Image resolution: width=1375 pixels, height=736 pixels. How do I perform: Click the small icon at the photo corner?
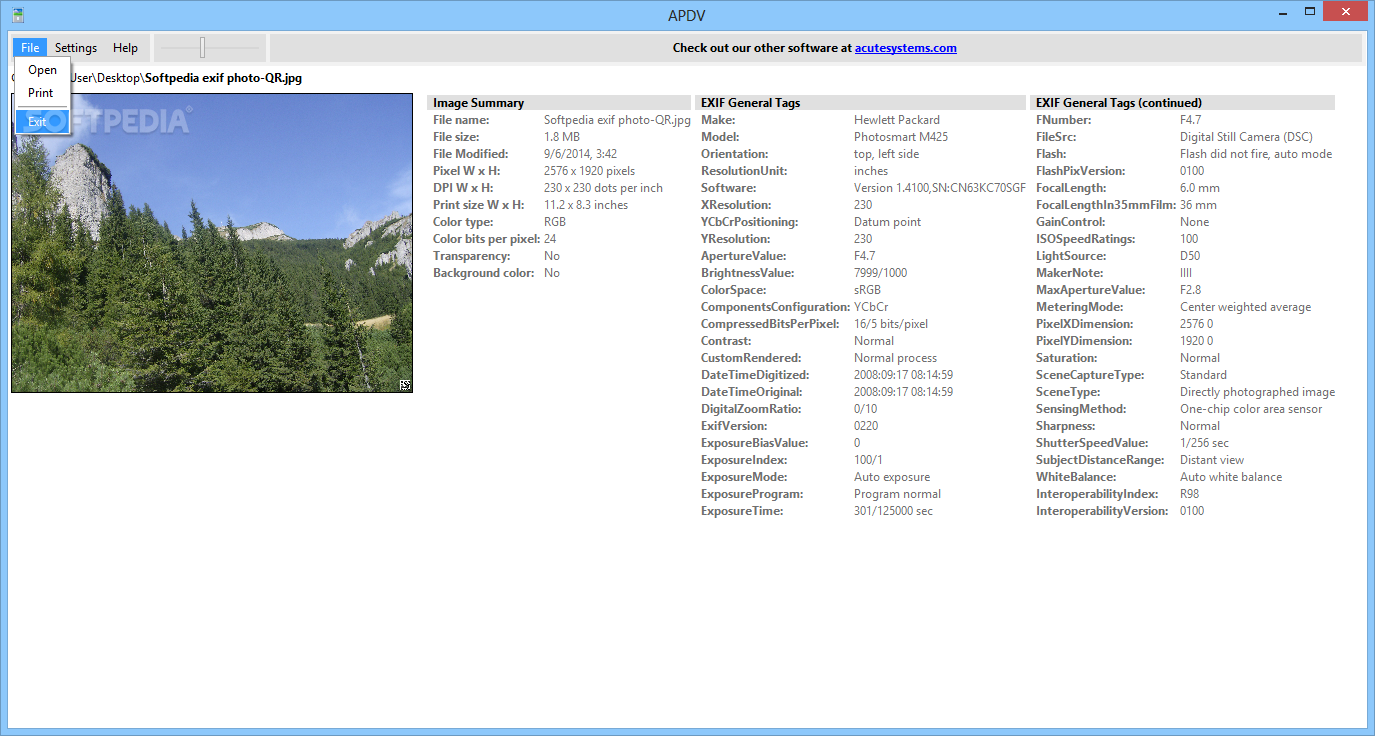(x=405, y=385)
